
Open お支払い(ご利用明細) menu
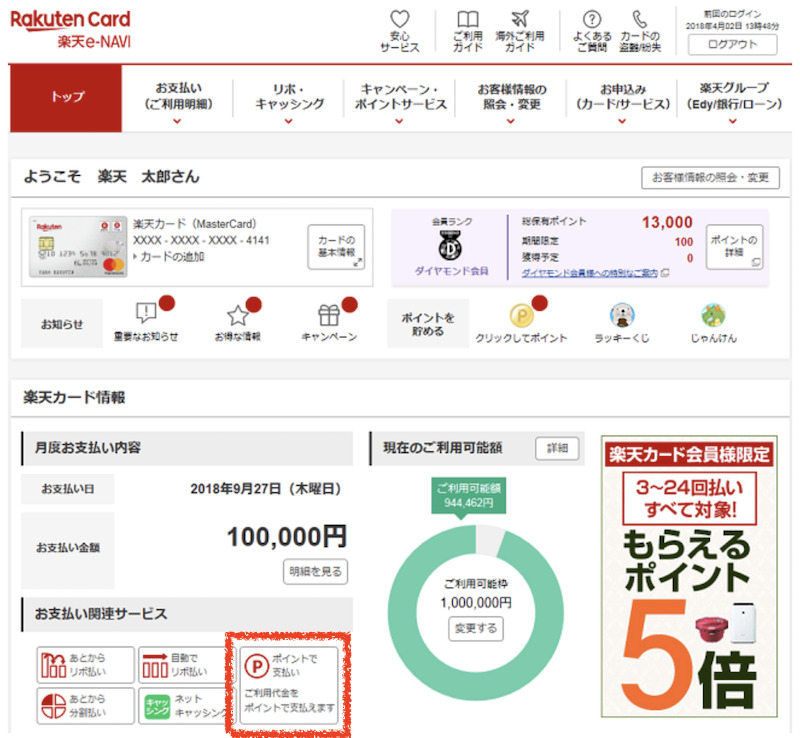point(178,96)
